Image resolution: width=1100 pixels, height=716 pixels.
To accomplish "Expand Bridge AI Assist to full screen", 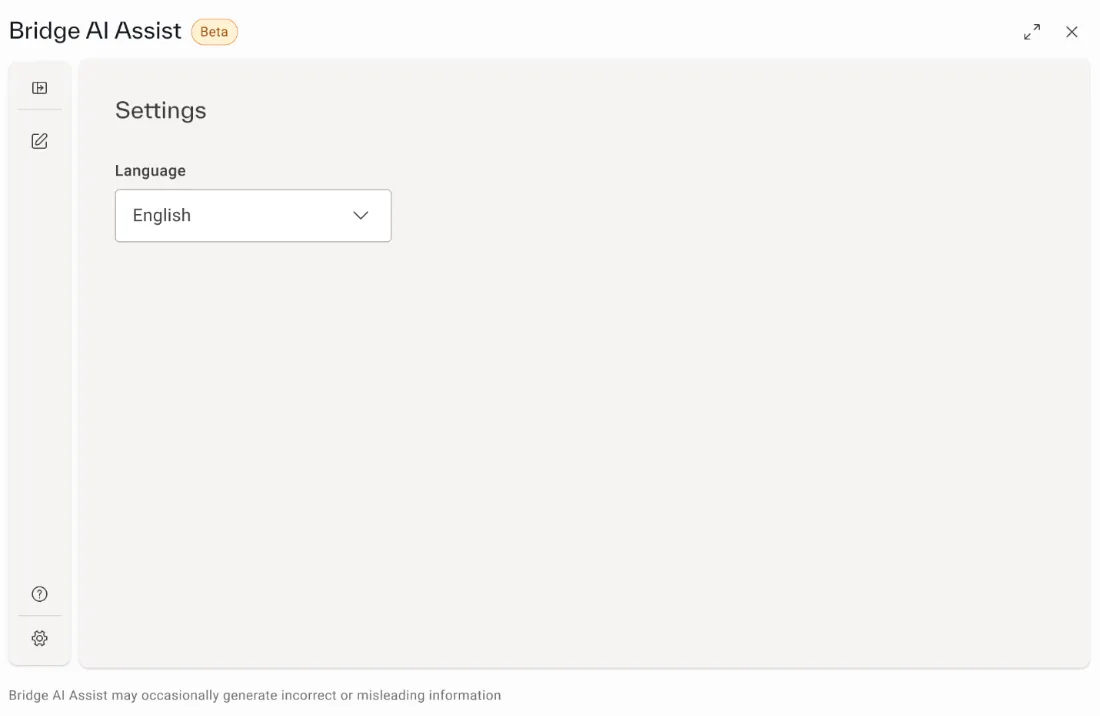I will point(1031,32).
